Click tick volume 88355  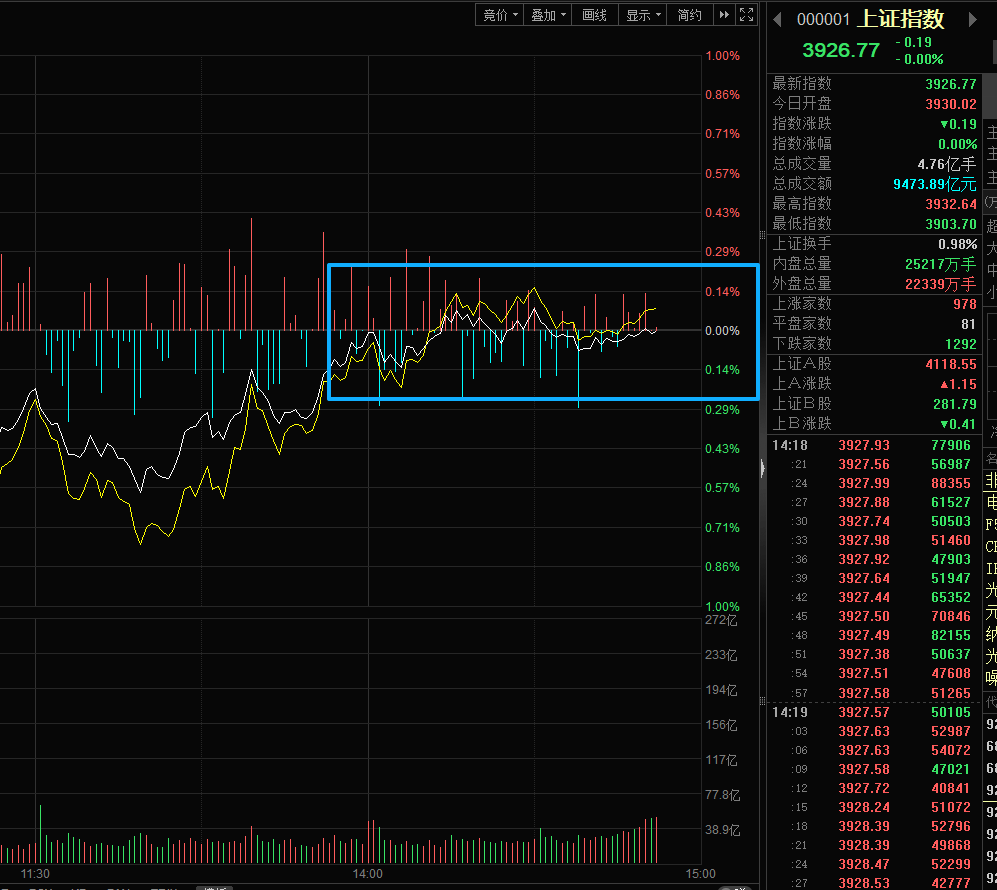coord(951,484)
